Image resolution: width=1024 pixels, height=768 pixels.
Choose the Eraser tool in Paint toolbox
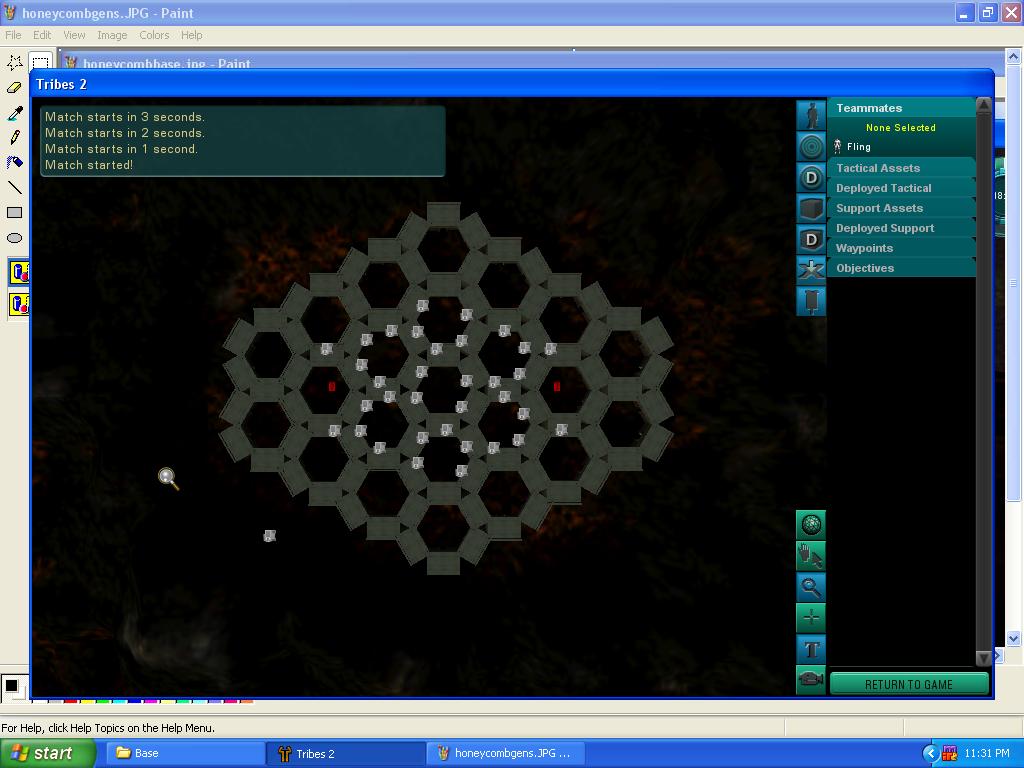pyautogui.click(x=14, y=88)
